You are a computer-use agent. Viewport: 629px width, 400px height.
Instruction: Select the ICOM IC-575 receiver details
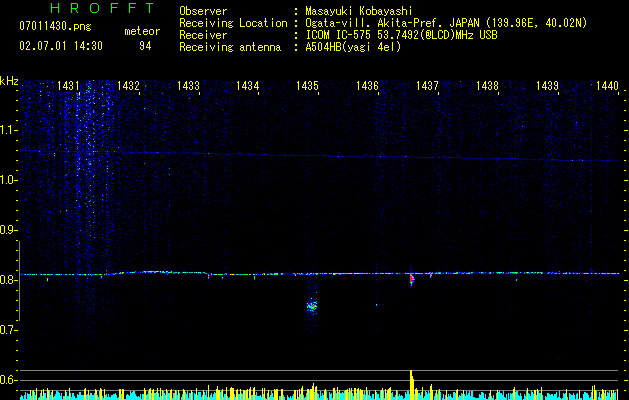[401, 35]
